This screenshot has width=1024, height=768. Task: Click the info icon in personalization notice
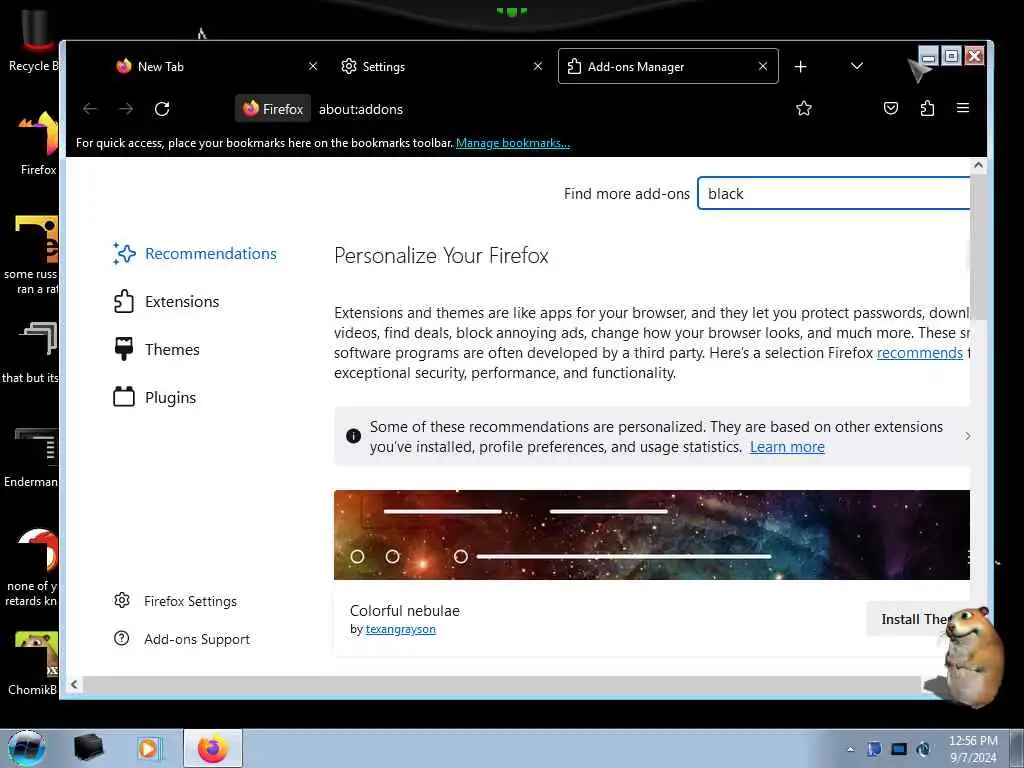353,436
